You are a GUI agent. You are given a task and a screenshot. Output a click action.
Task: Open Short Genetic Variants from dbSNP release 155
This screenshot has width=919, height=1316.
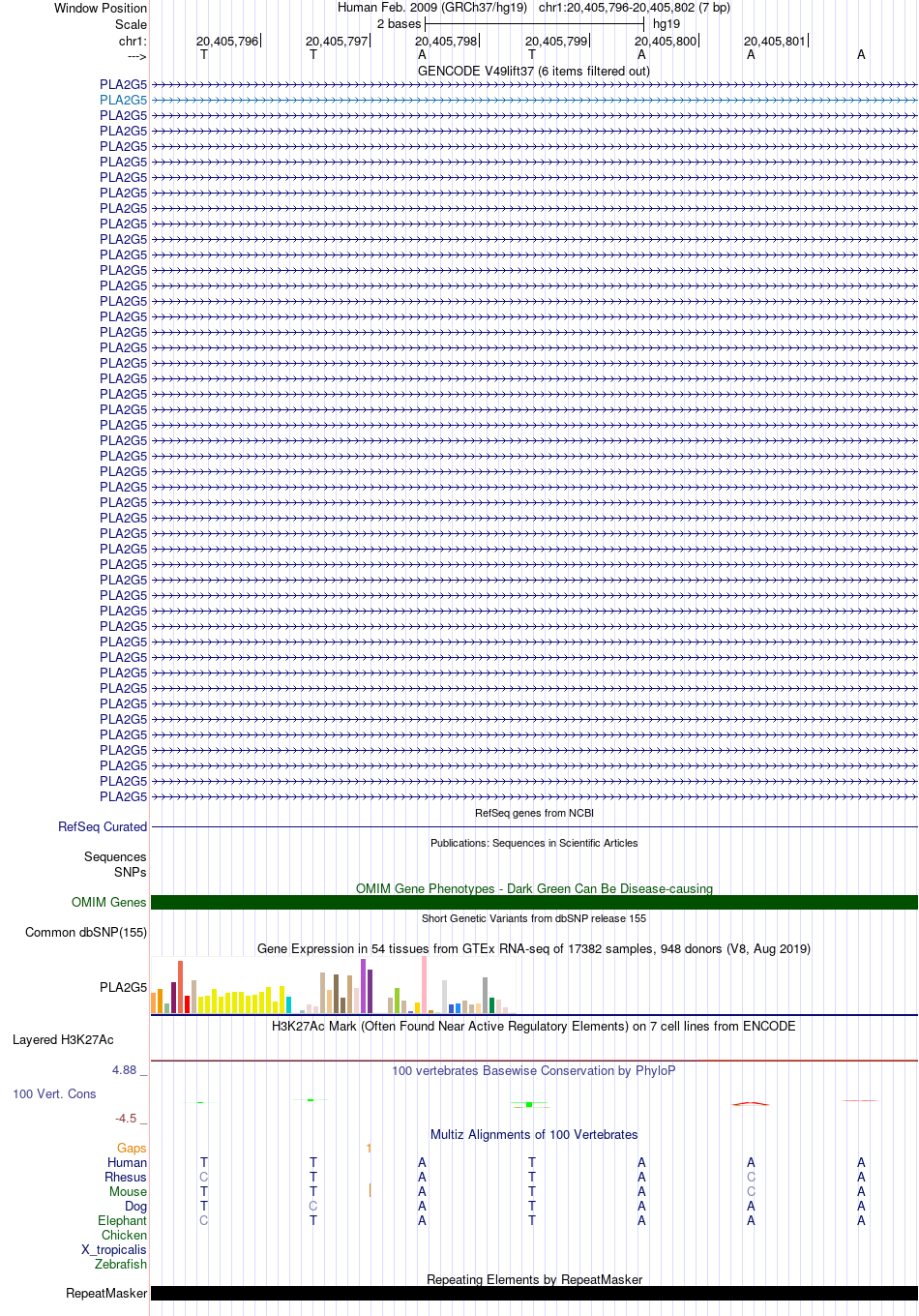[x=534, y=919]
